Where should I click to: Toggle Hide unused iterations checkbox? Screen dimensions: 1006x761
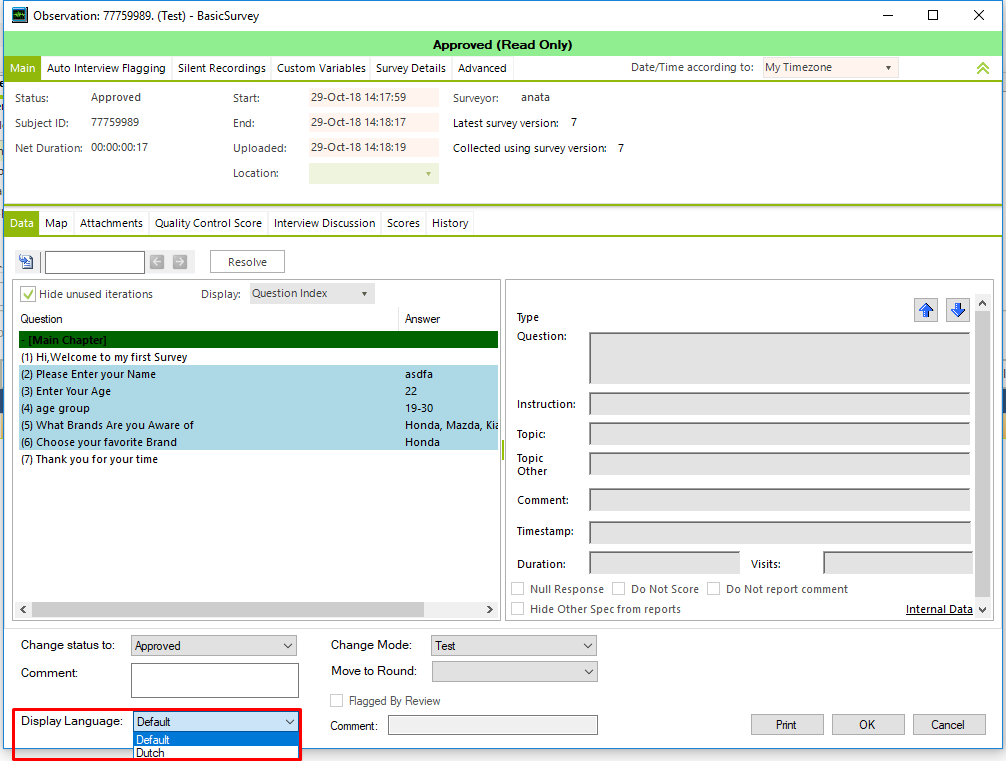point(28,294)
